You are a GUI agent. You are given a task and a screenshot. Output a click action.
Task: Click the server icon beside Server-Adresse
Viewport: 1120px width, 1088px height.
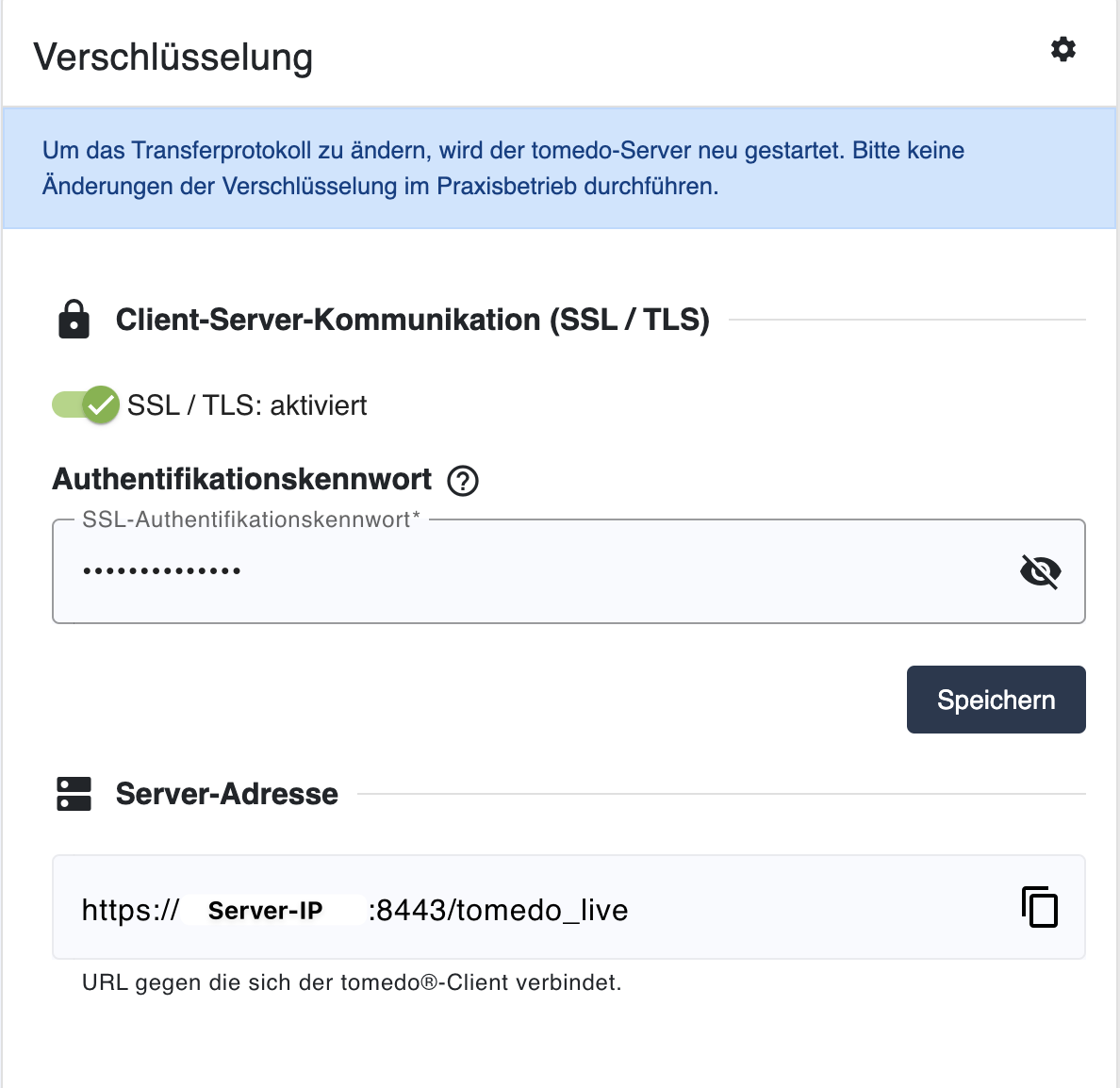tap(74, 794)
